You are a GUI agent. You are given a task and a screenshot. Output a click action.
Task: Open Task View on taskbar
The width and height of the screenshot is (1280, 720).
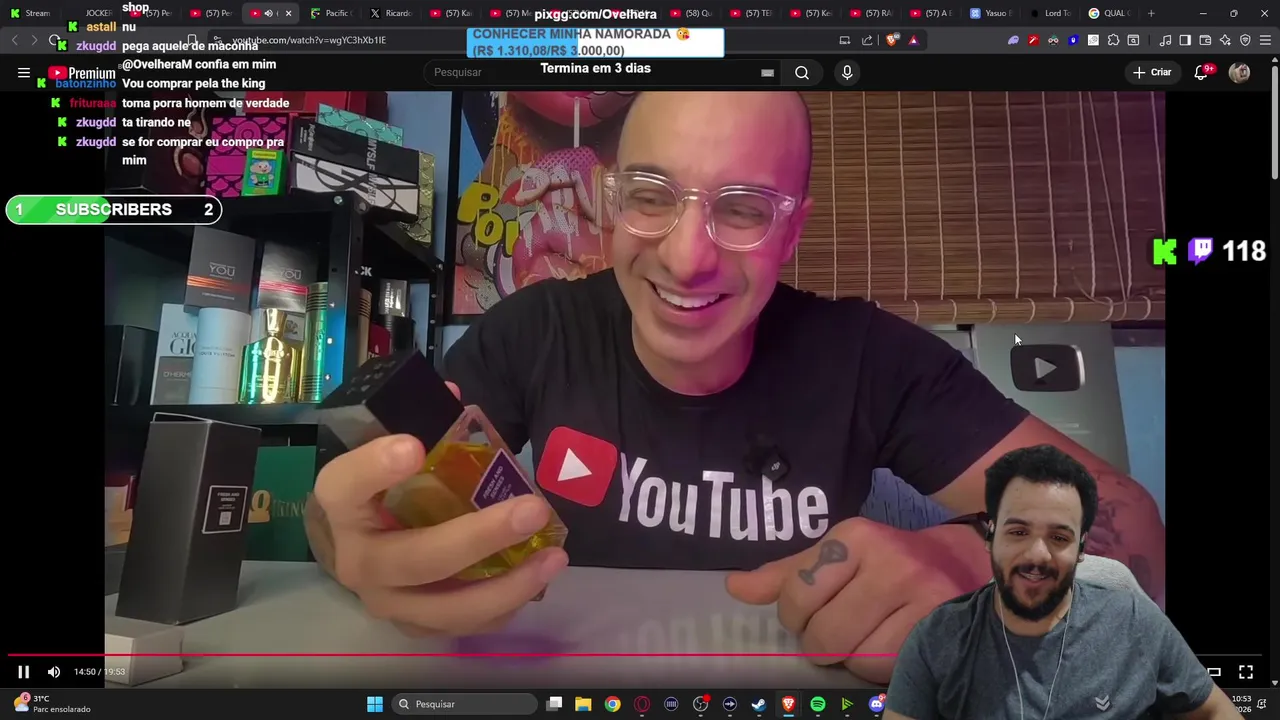(555, 704)
